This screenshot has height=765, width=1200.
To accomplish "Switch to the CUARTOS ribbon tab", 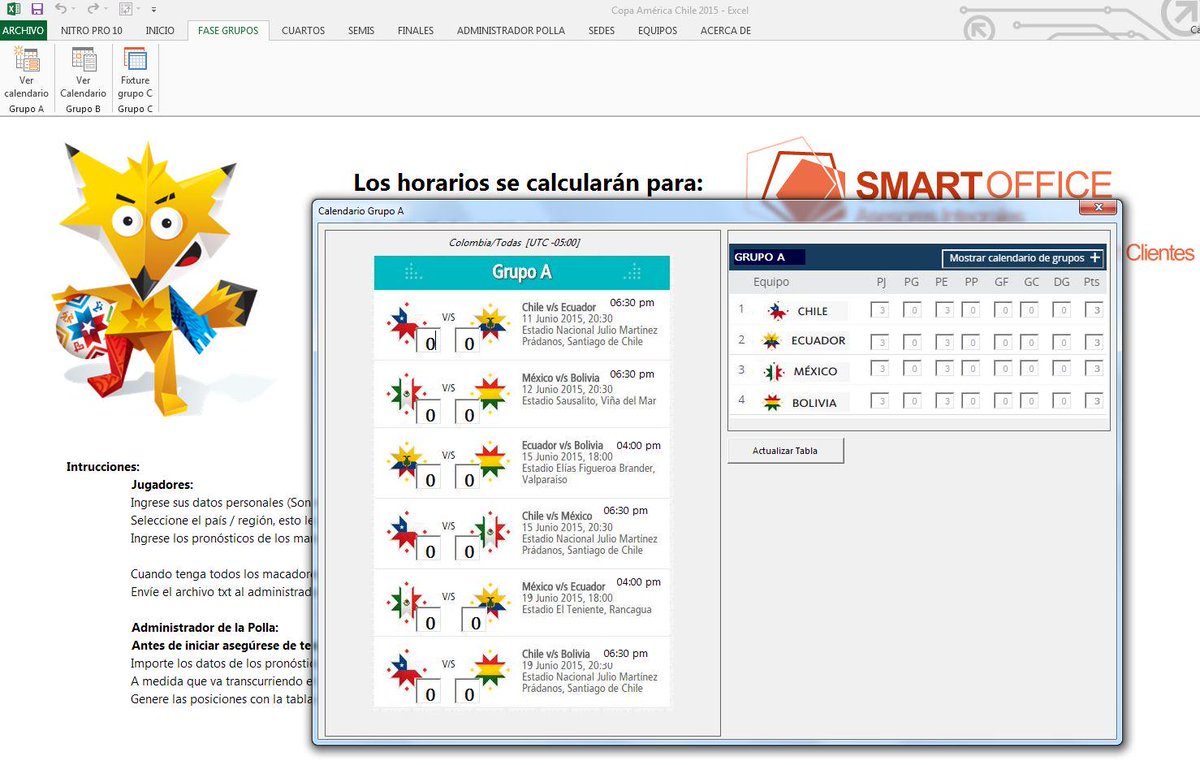I will pos(303,31).
